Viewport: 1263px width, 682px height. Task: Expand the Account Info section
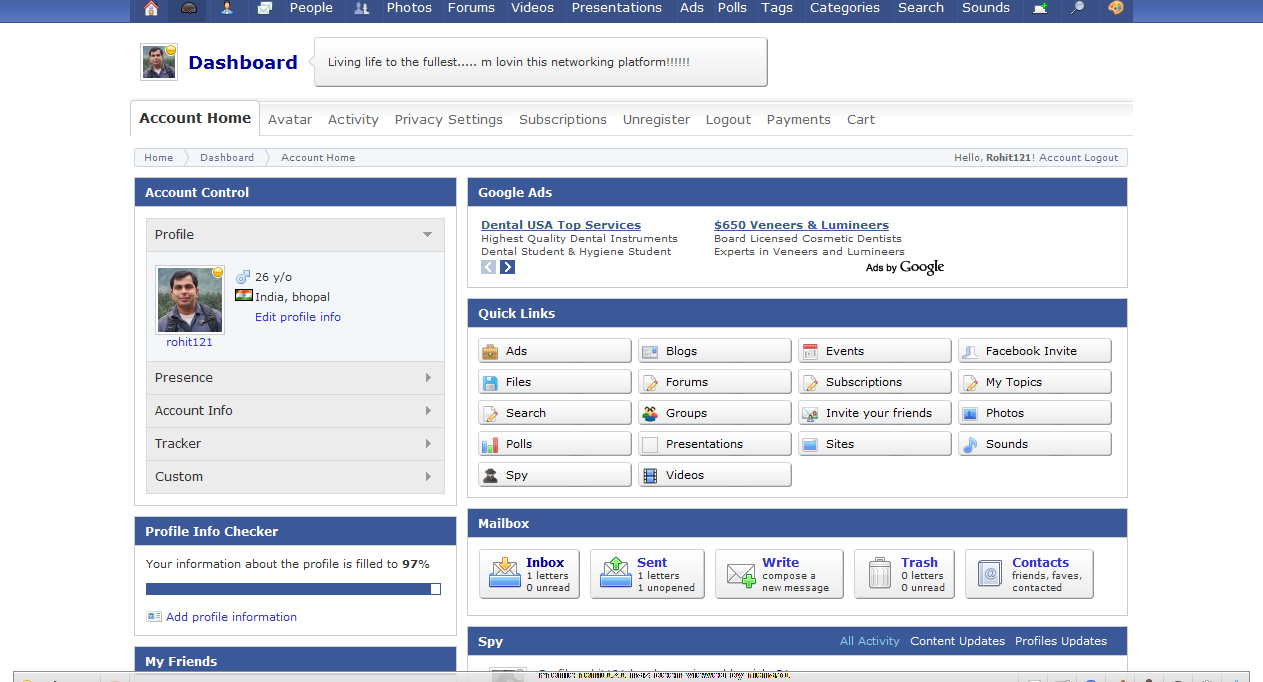coord(295,411)
